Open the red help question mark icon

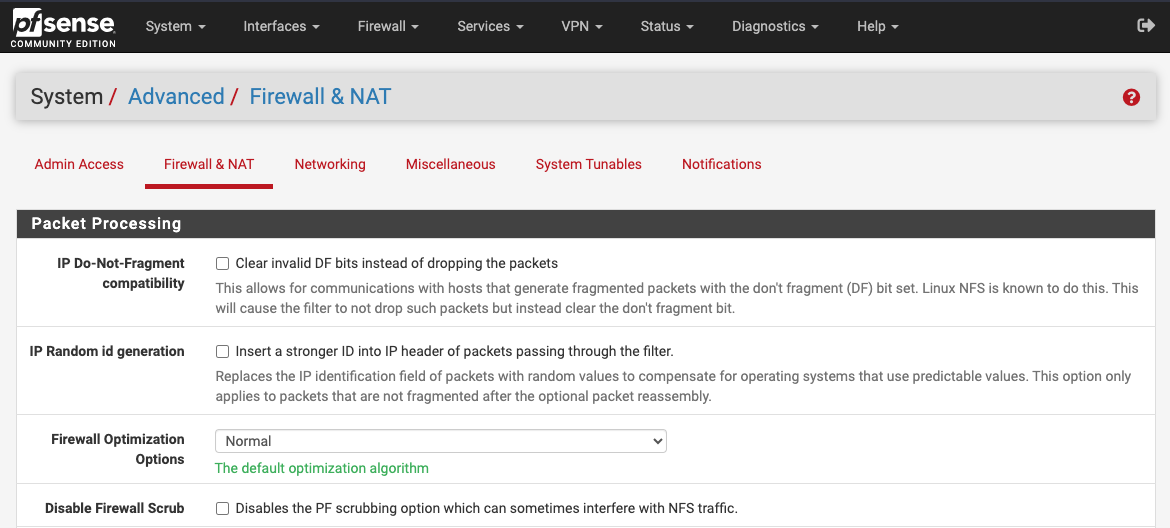tap(1131, 97)
